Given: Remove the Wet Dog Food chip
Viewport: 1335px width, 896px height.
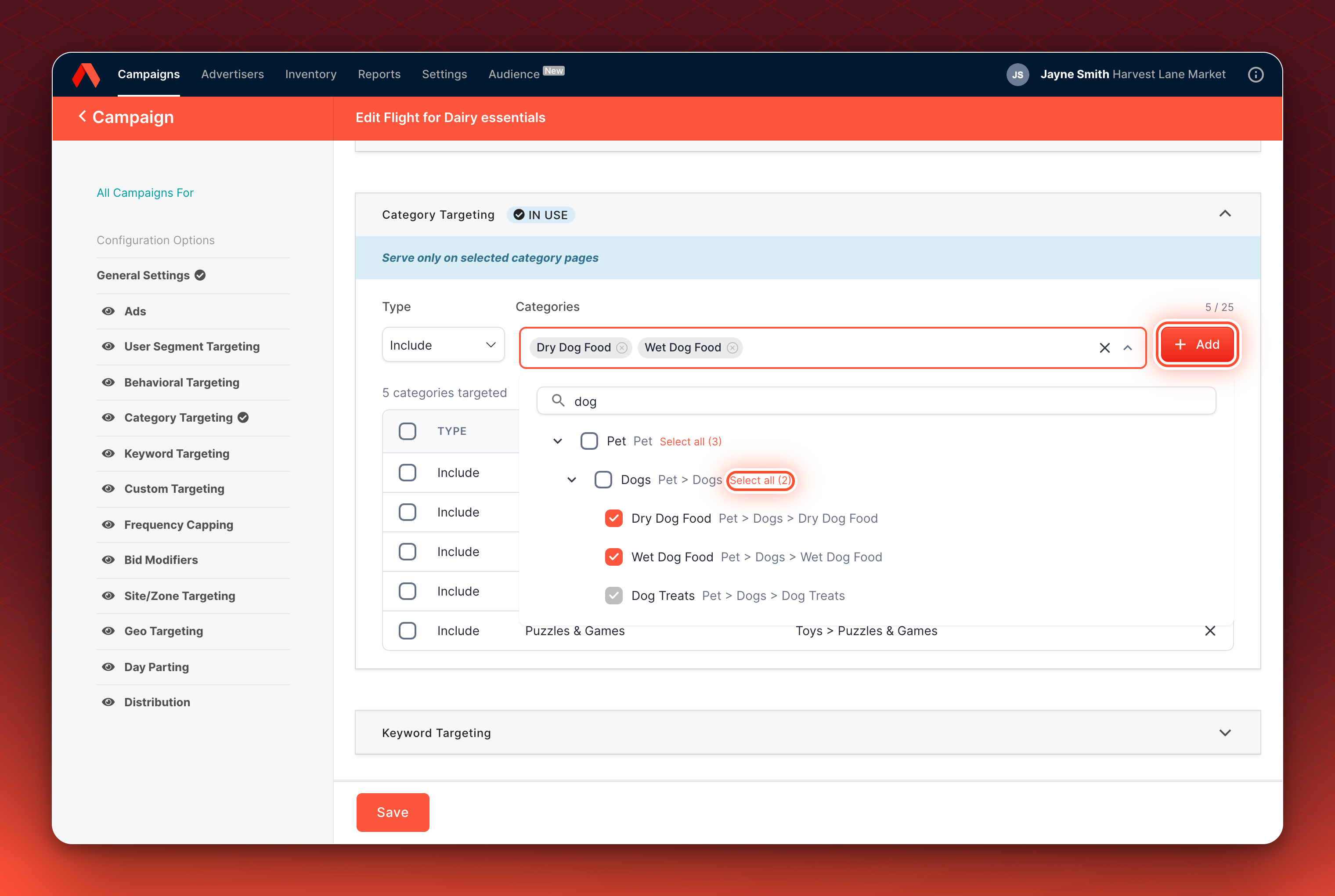Looking at the screenshot, I should (732, 347).
